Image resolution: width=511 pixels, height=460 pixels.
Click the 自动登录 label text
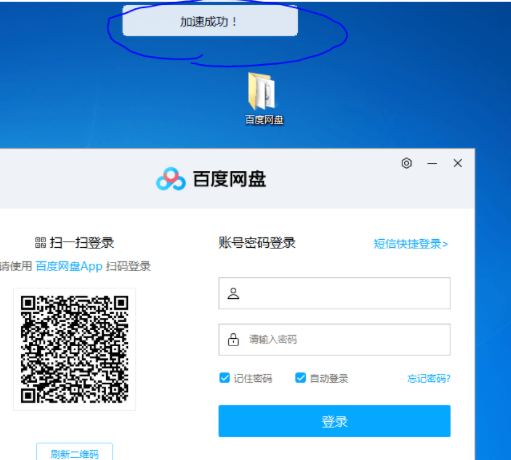(329, 378)
